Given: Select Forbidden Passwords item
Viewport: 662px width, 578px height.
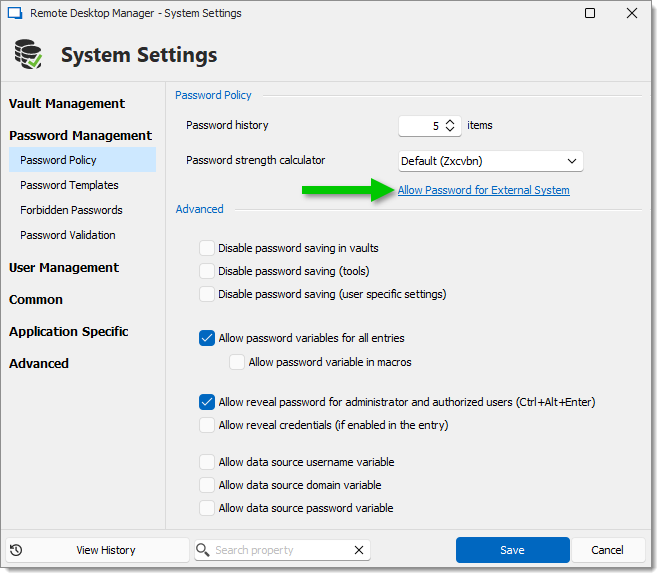Looking at the screenshot, I should tap(71, 210).
